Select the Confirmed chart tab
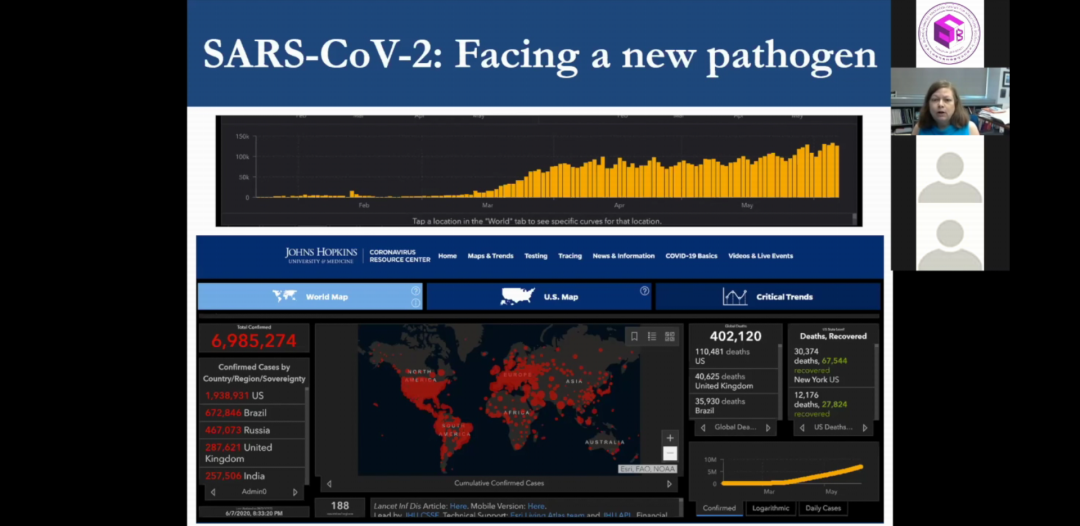Viewport: 1080px width, 526px height. (719, 508)
